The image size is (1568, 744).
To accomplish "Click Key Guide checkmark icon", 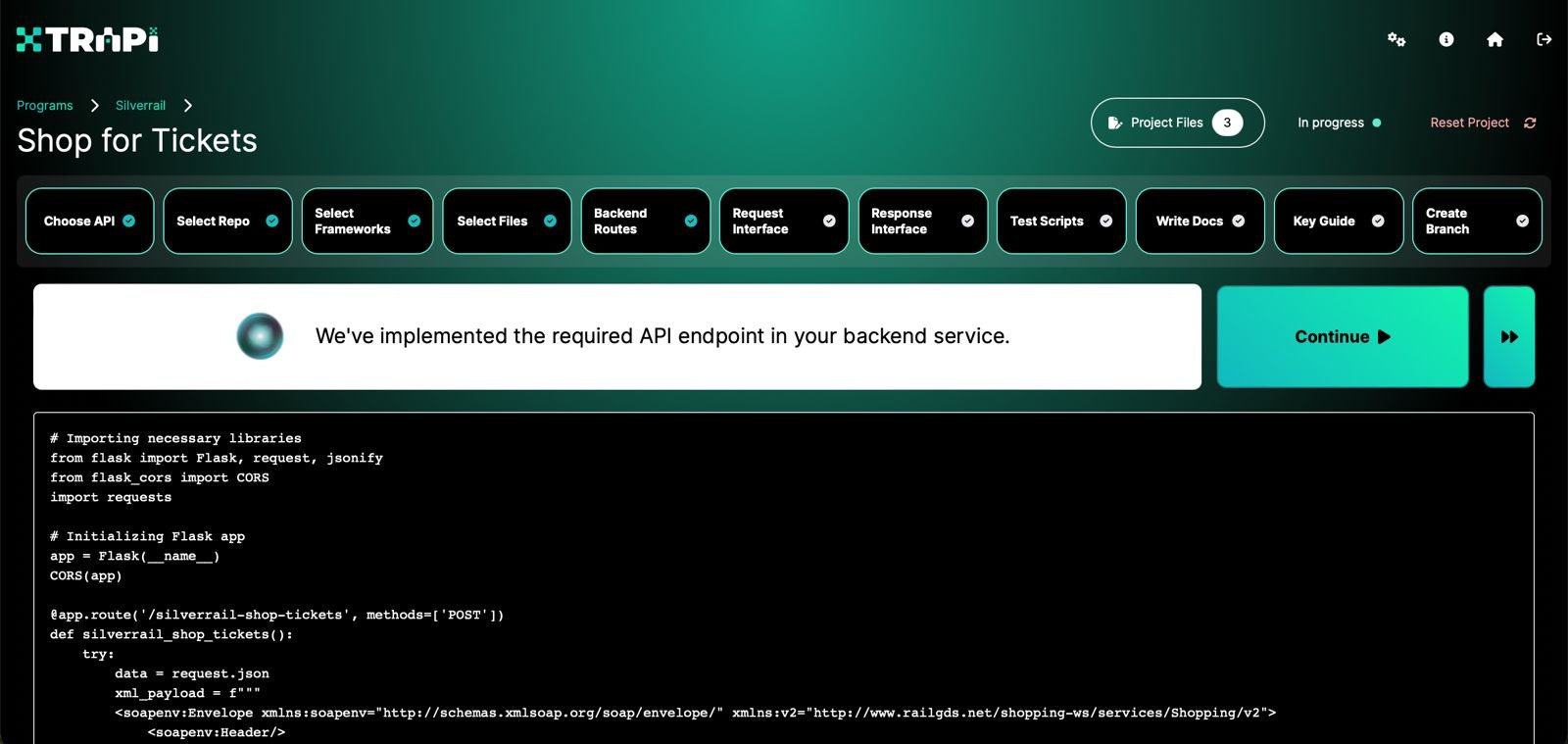I will [x=1378, y=221].
